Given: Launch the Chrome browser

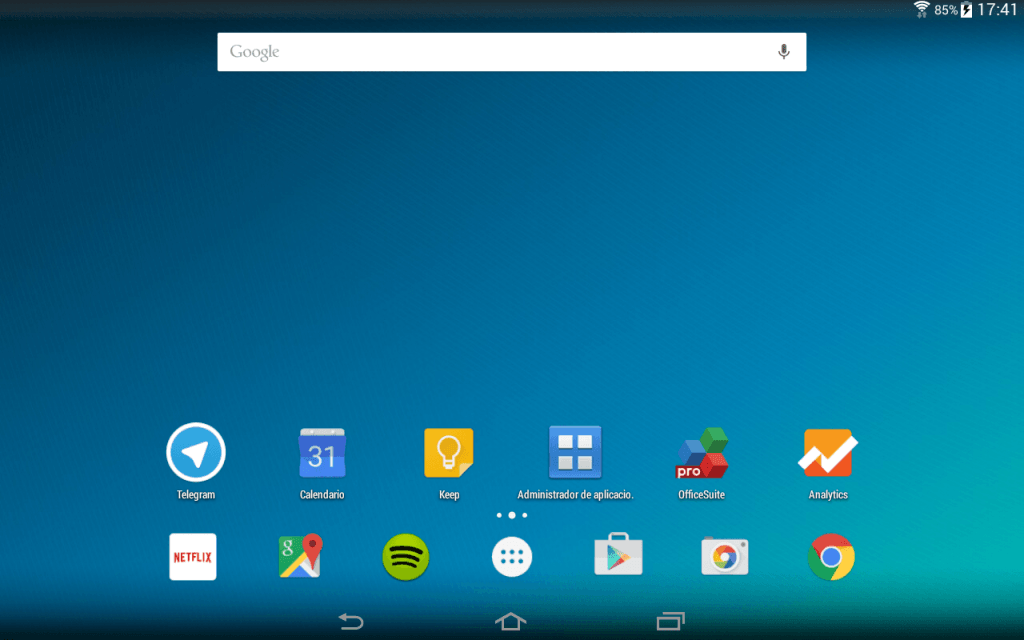Looking at the screenshot, I should [830, 557].
